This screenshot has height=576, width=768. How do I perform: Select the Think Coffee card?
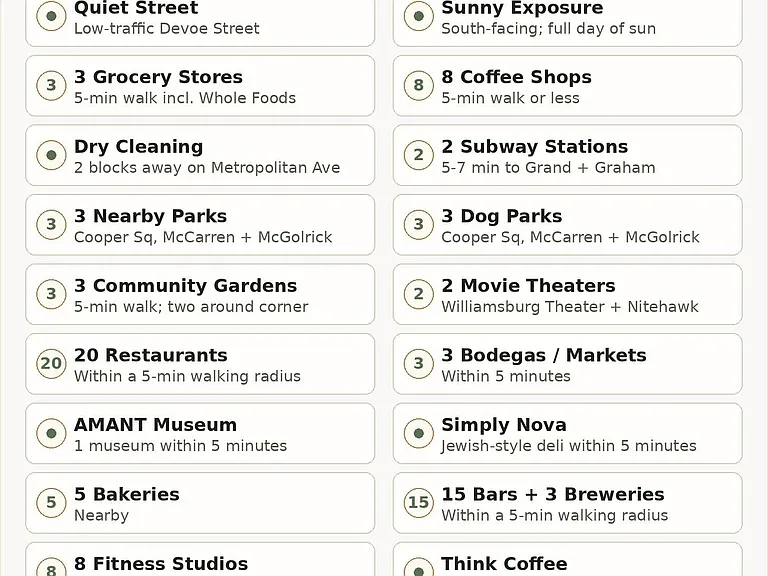click(567, 559)
